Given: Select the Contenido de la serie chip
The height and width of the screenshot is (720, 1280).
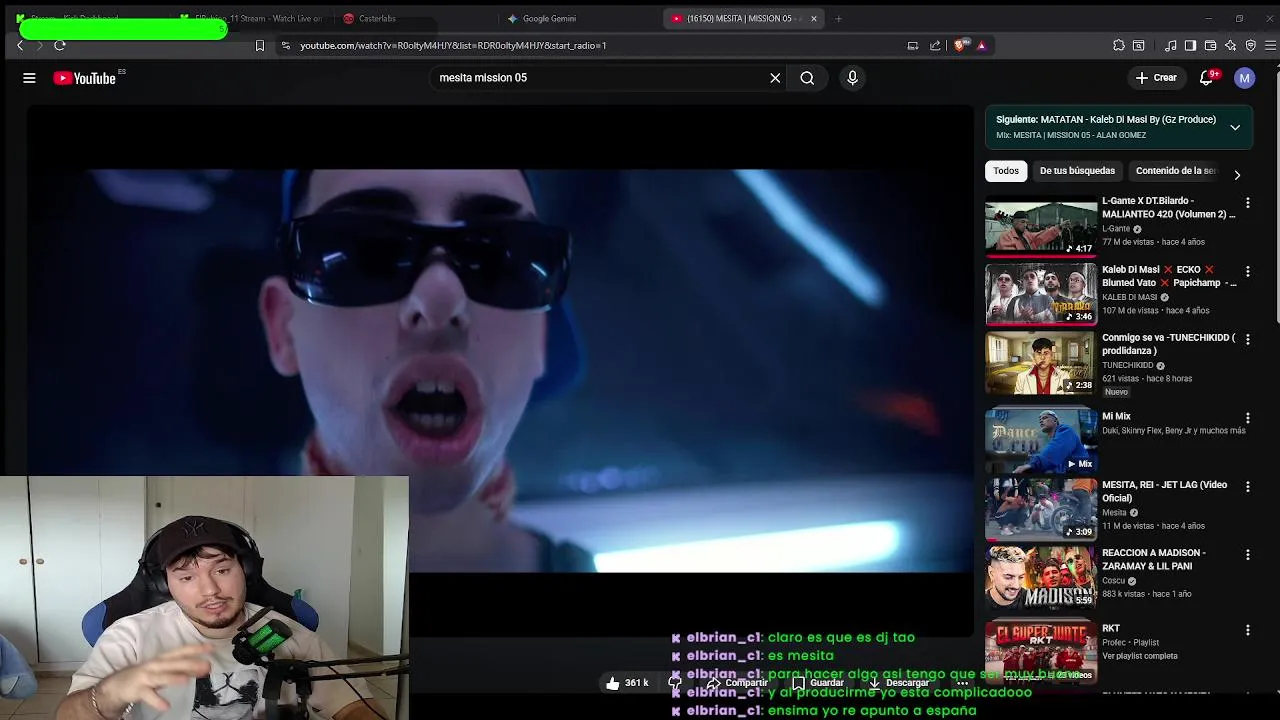Looking at the screenshot, I should (1175, 171).
